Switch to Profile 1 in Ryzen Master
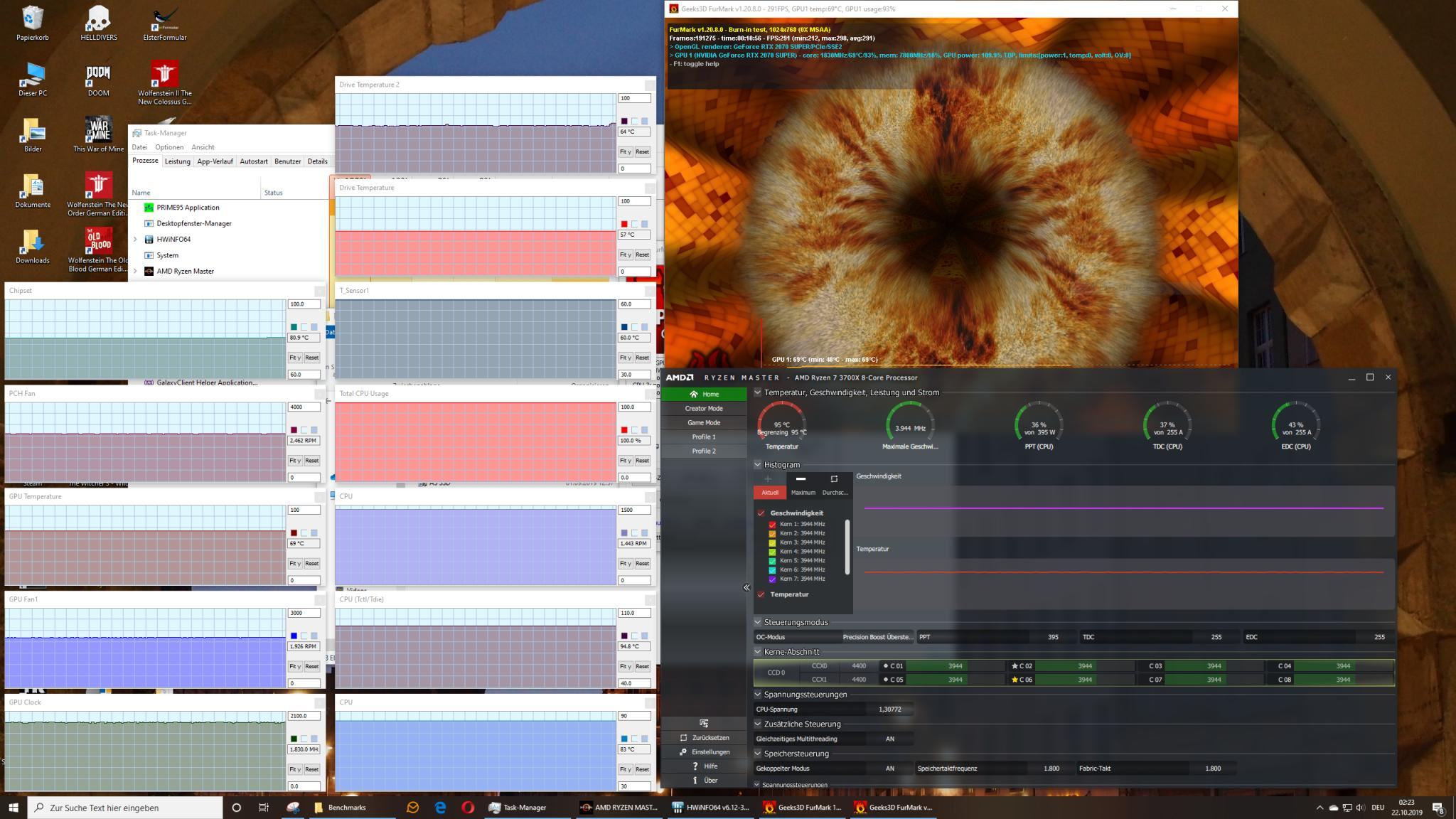 [704, 437]
